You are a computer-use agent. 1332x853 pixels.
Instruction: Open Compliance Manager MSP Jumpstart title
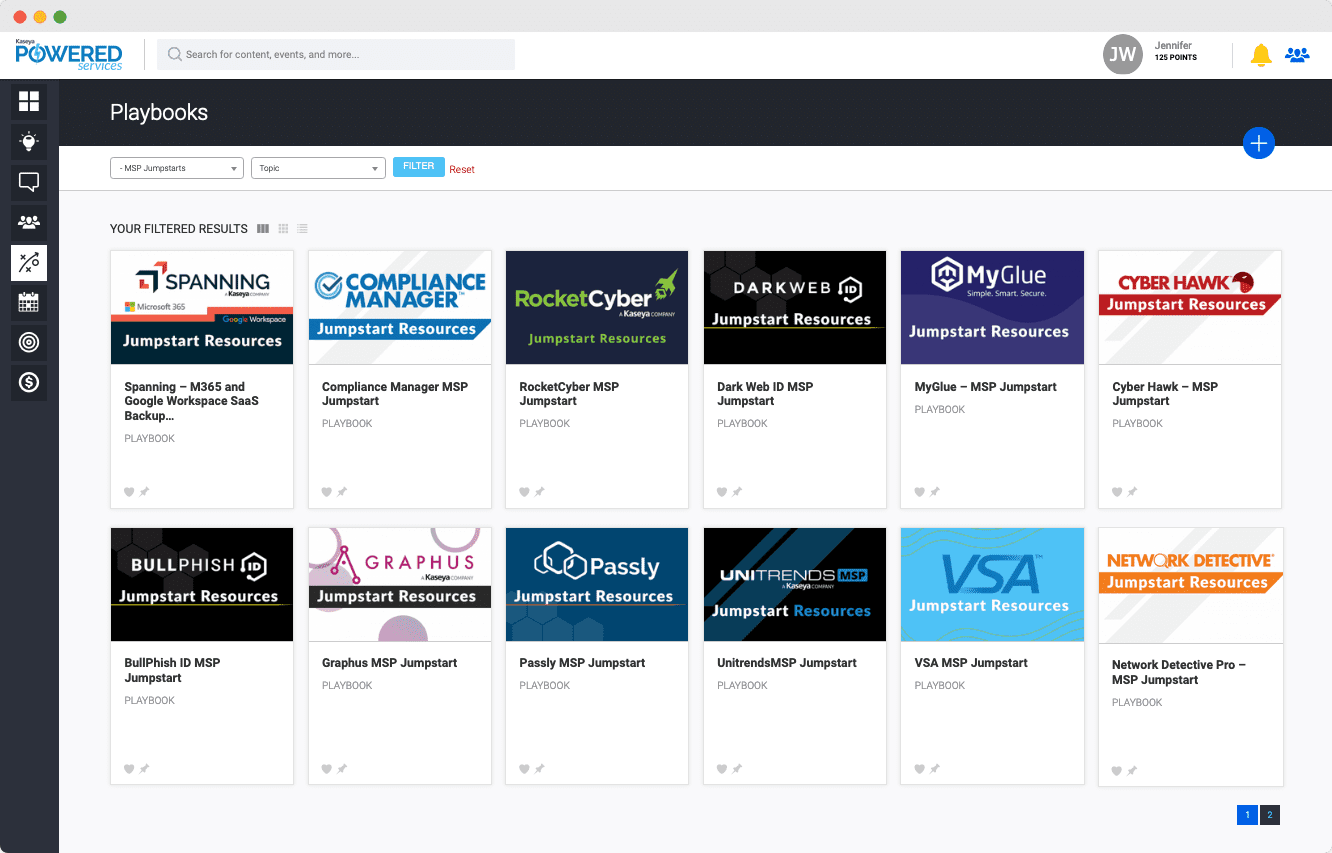[395, 394]
